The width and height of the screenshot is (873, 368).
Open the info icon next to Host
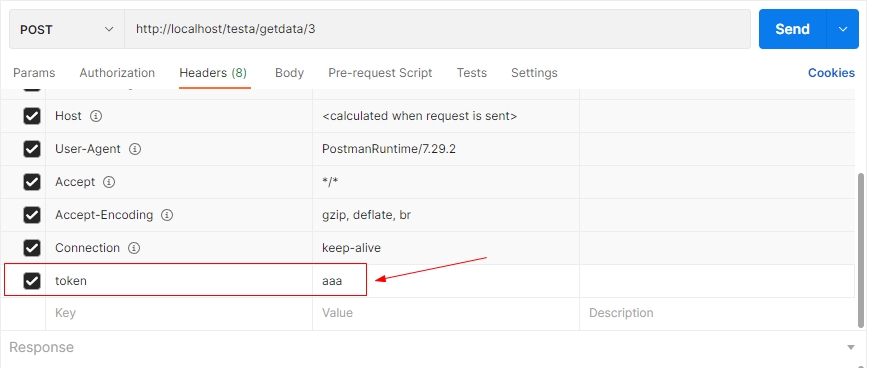(96, 116)
